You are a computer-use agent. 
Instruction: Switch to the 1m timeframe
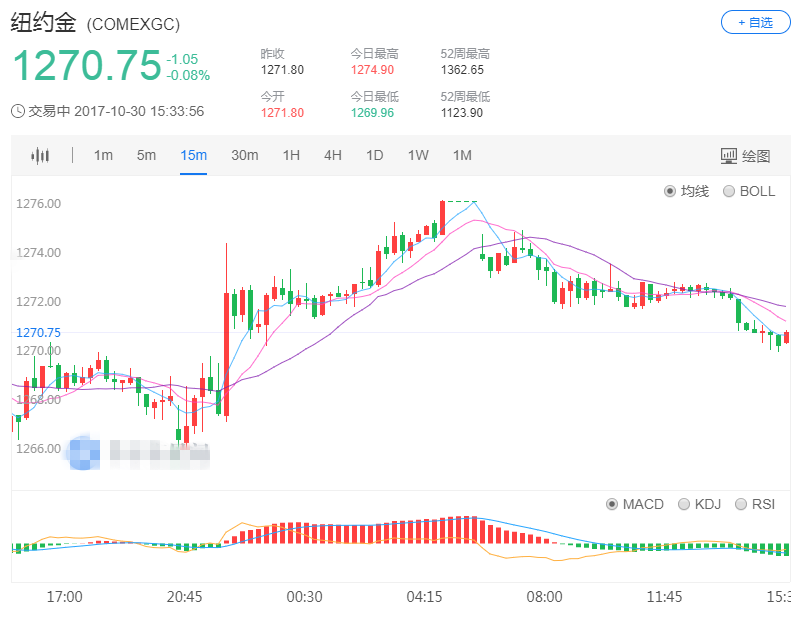(103, 155)
